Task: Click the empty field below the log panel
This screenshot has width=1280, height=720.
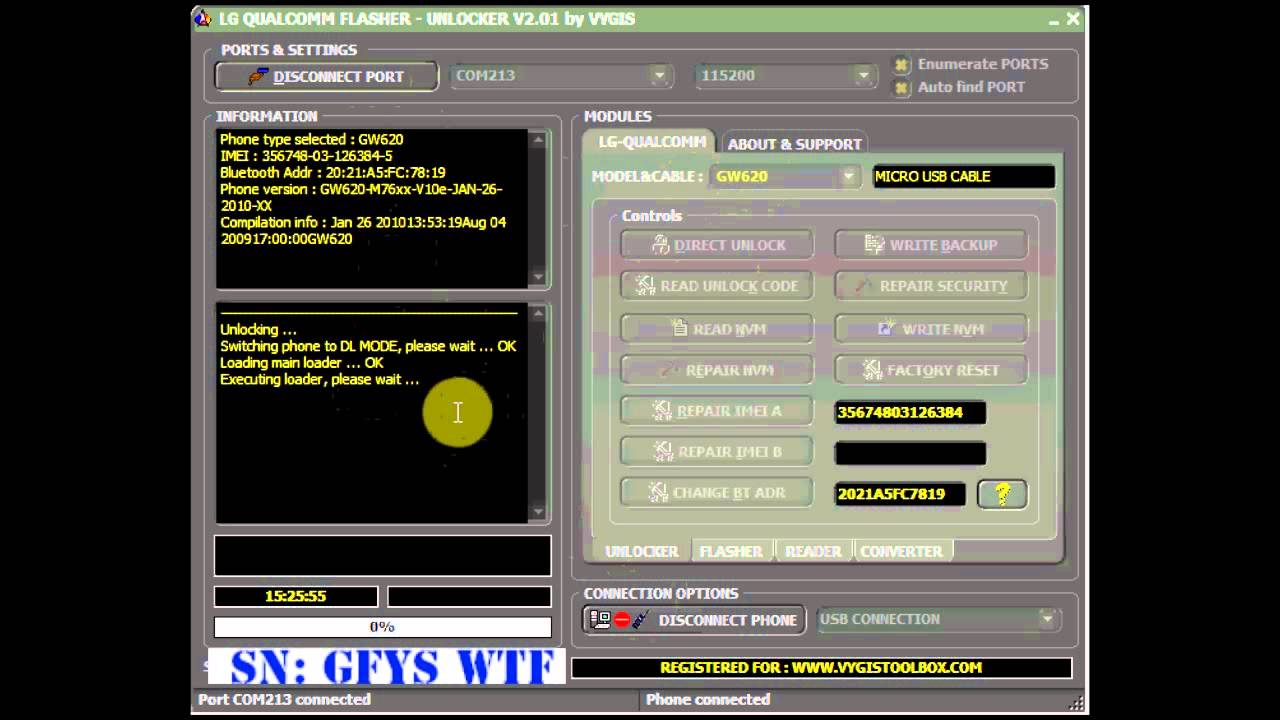Action: pyautogui.click(x=382, y=556)
